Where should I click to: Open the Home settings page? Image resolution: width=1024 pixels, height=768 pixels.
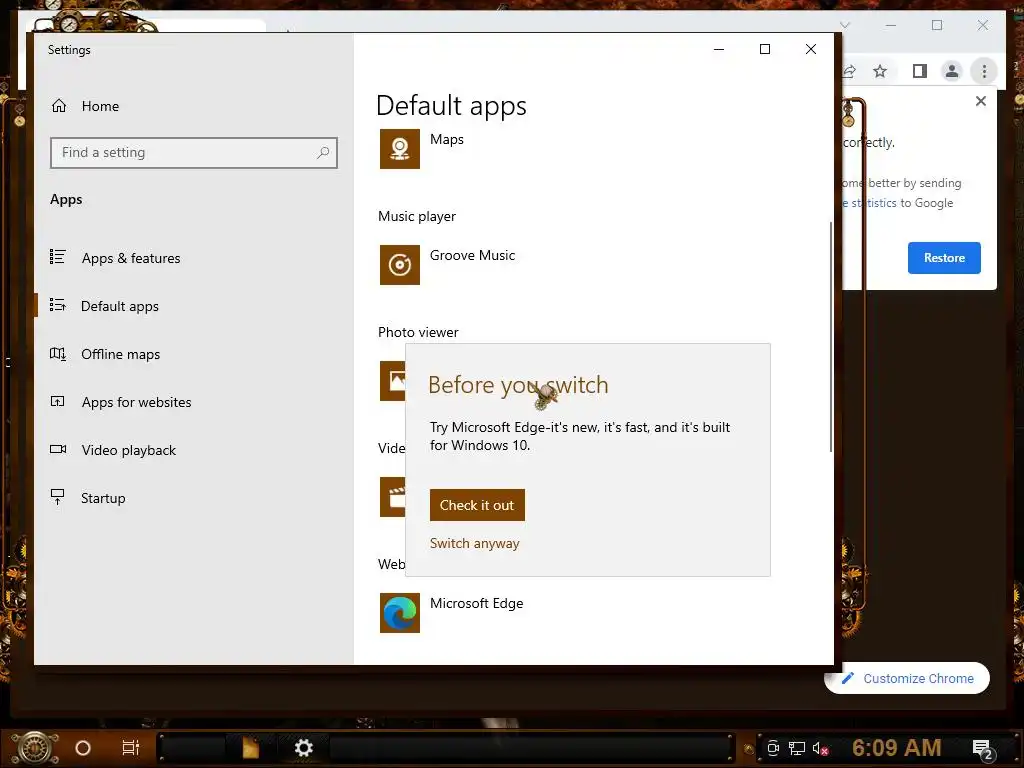tap(86, 106)
